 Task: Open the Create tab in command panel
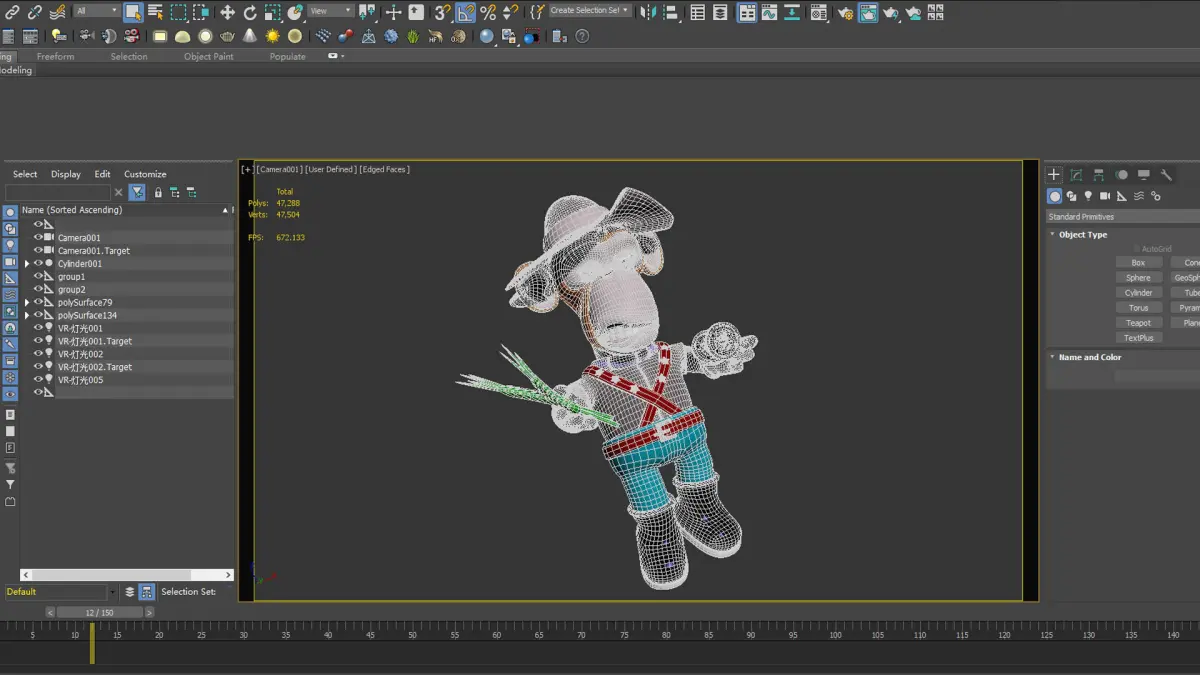1053,175
